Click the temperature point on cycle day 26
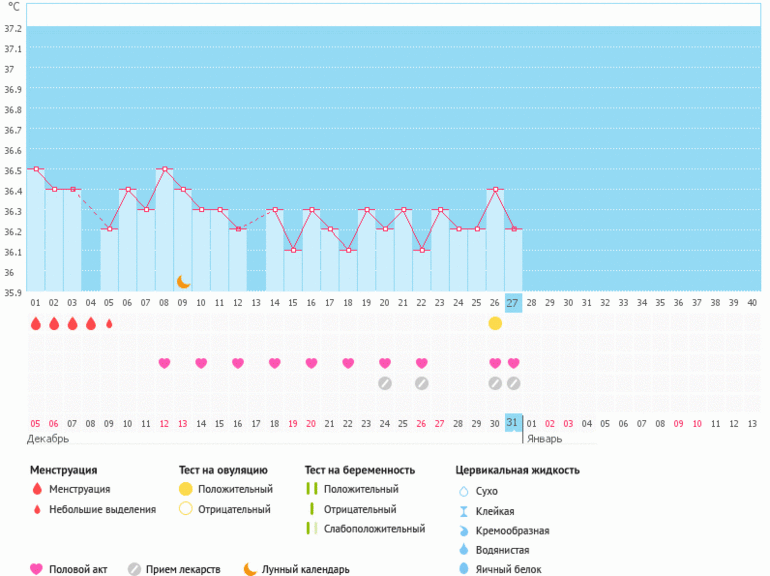770x576 pixels. click(495, 189)
